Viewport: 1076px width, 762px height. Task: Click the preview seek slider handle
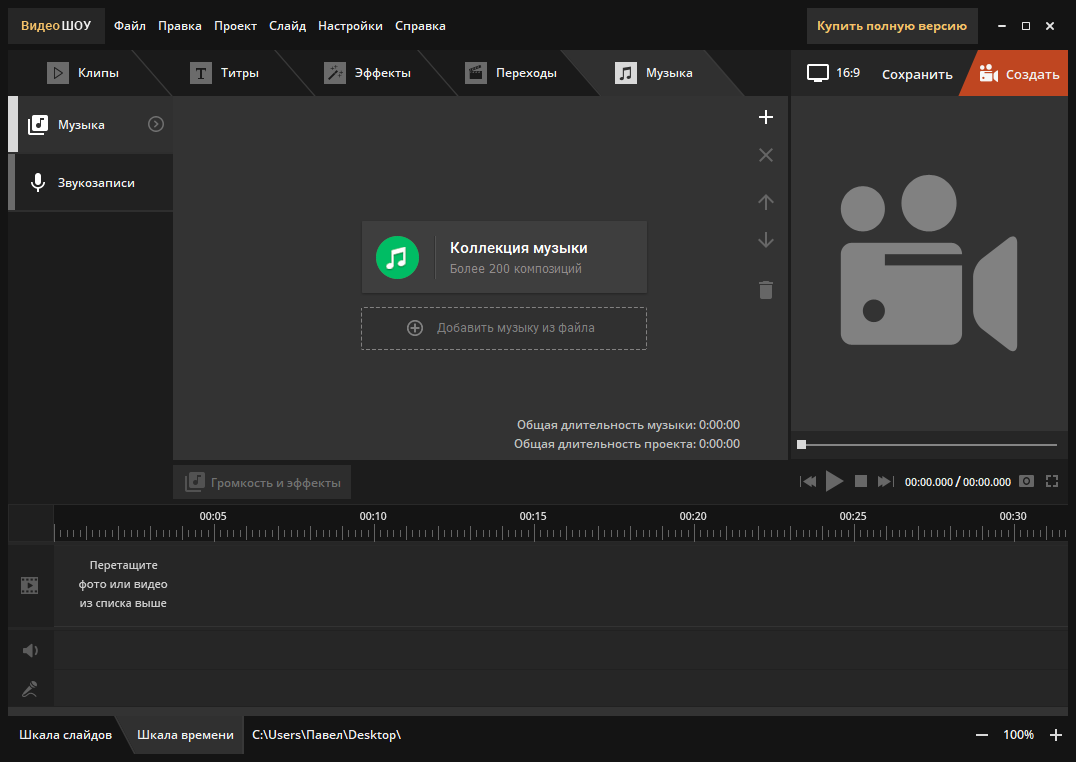click(802, 445)
